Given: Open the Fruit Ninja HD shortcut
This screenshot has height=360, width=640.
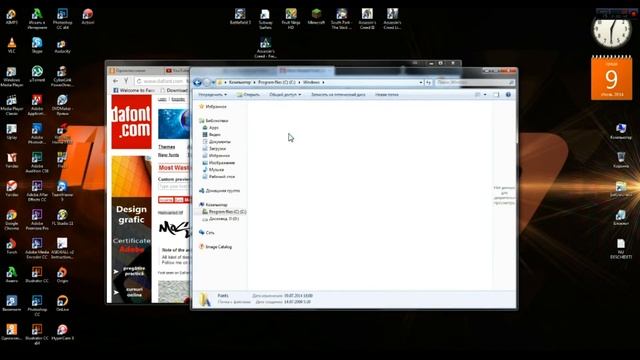Looking at the screenshot, I should click(291, 19).
